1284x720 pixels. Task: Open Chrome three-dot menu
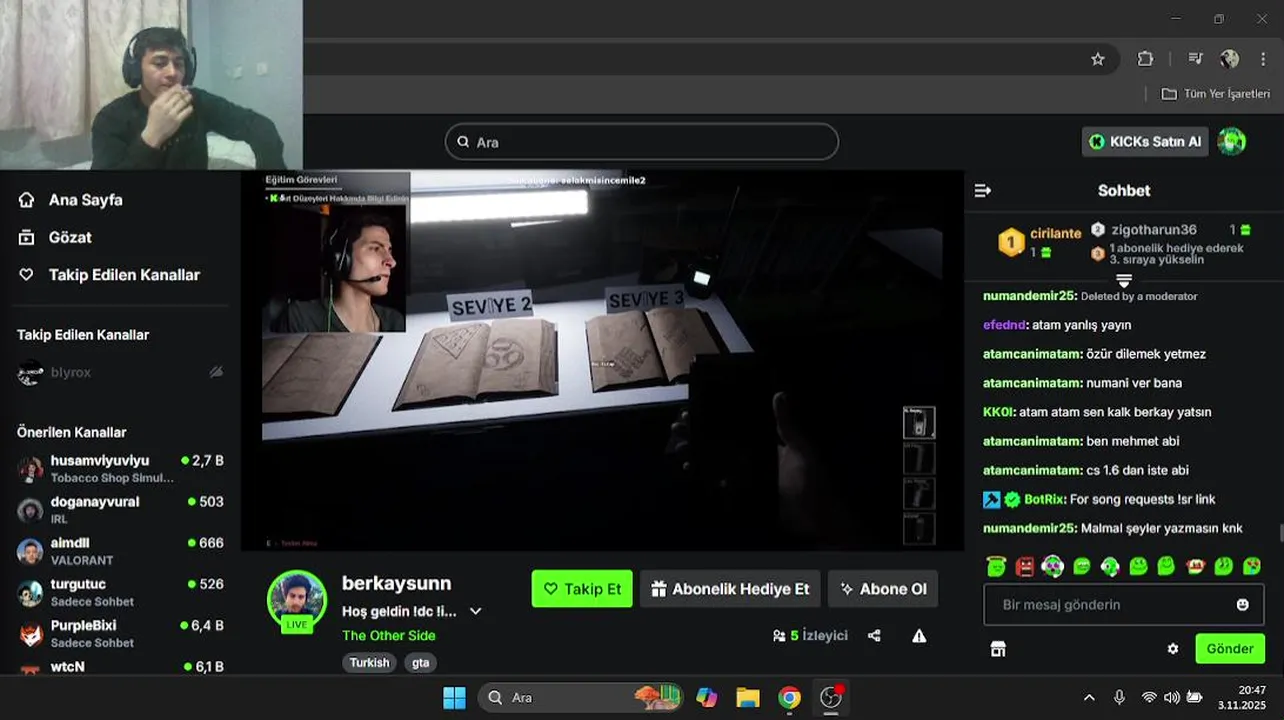(x=1263, y=59)
